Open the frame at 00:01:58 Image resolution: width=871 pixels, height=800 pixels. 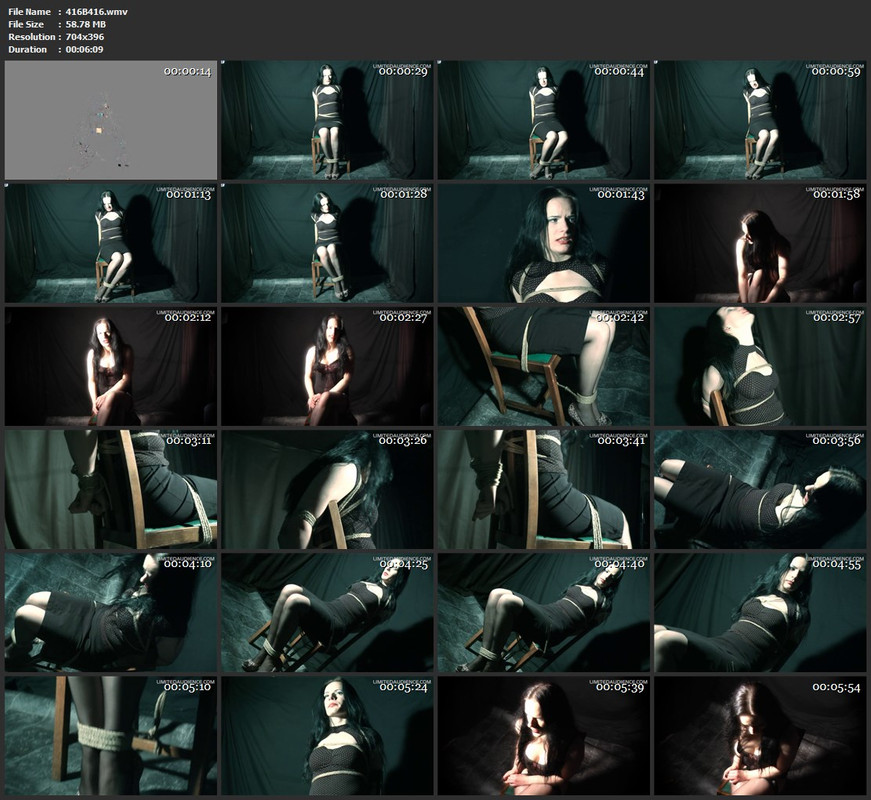[760, 243]
